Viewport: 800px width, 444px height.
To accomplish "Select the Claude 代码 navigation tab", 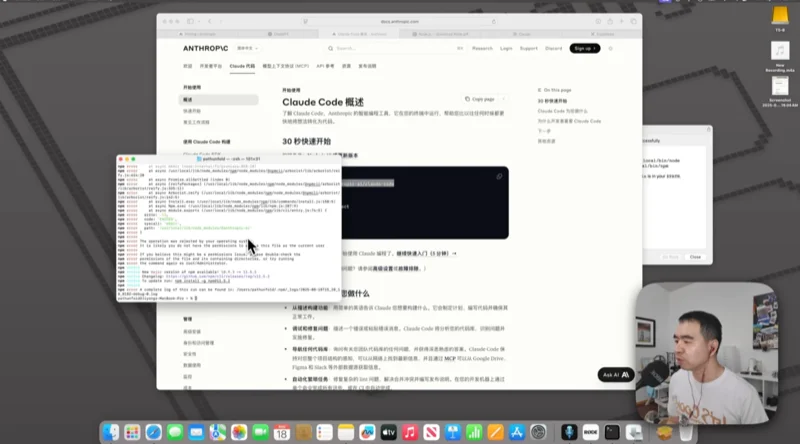I will tap(242, 66).
